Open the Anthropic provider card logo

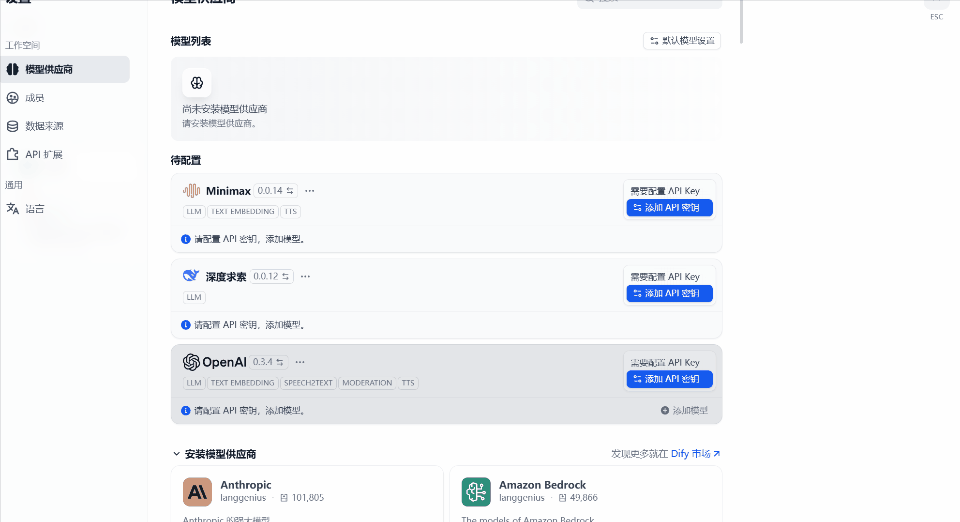197,492
